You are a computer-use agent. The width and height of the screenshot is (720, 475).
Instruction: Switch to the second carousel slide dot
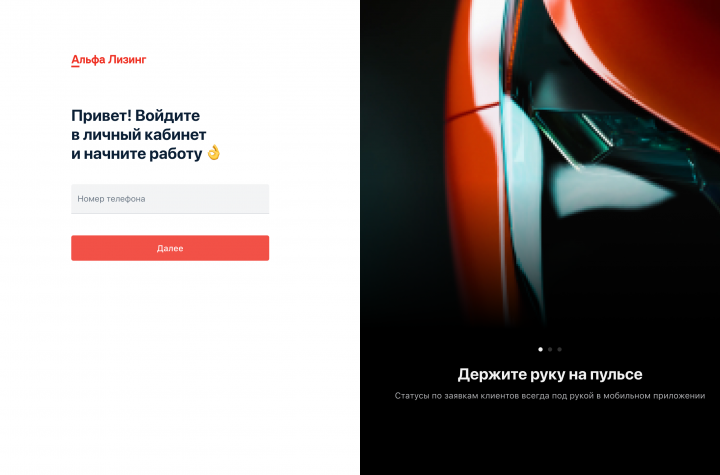click(550, 350)
